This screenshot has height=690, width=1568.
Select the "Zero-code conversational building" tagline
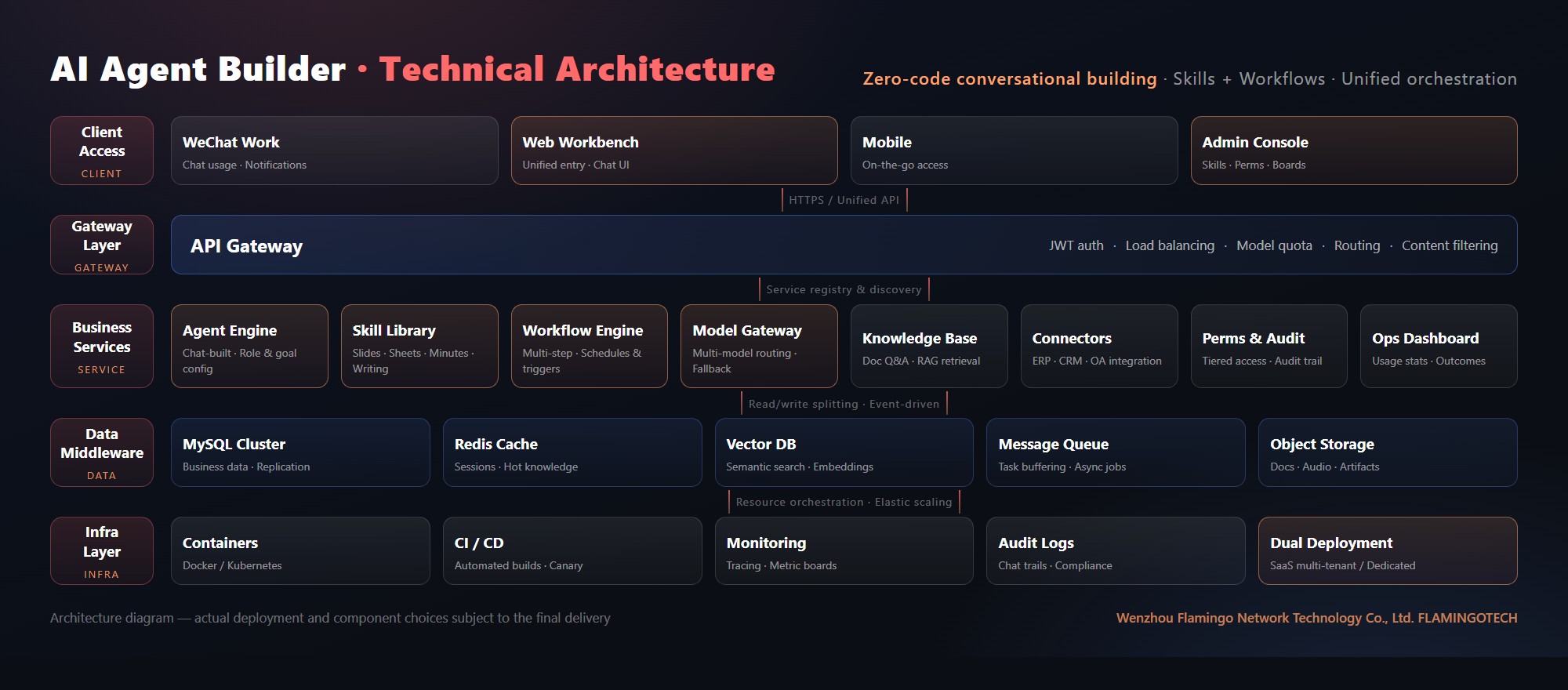tap(1010, 78)
